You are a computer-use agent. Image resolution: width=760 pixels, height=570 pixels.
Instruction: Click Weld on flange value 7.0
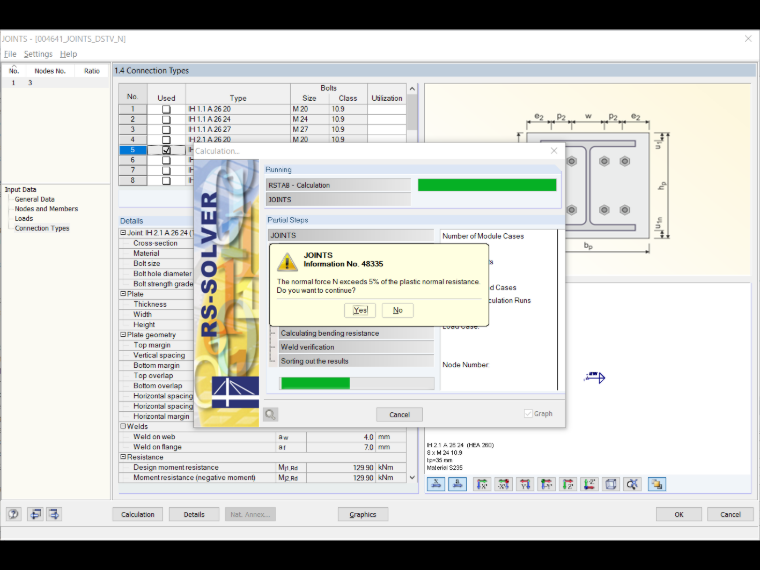pyautogui.click(x=340, y=447)
